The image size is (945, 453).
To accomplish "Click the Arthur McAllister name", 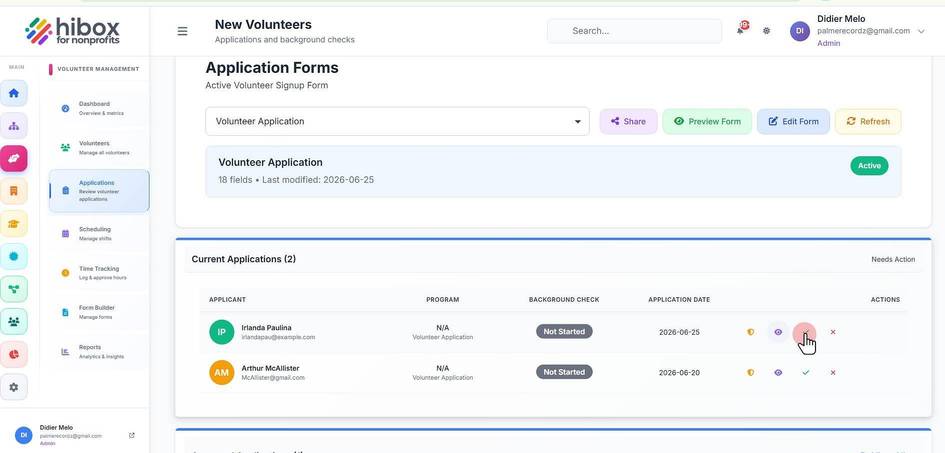I will [270, 368].
